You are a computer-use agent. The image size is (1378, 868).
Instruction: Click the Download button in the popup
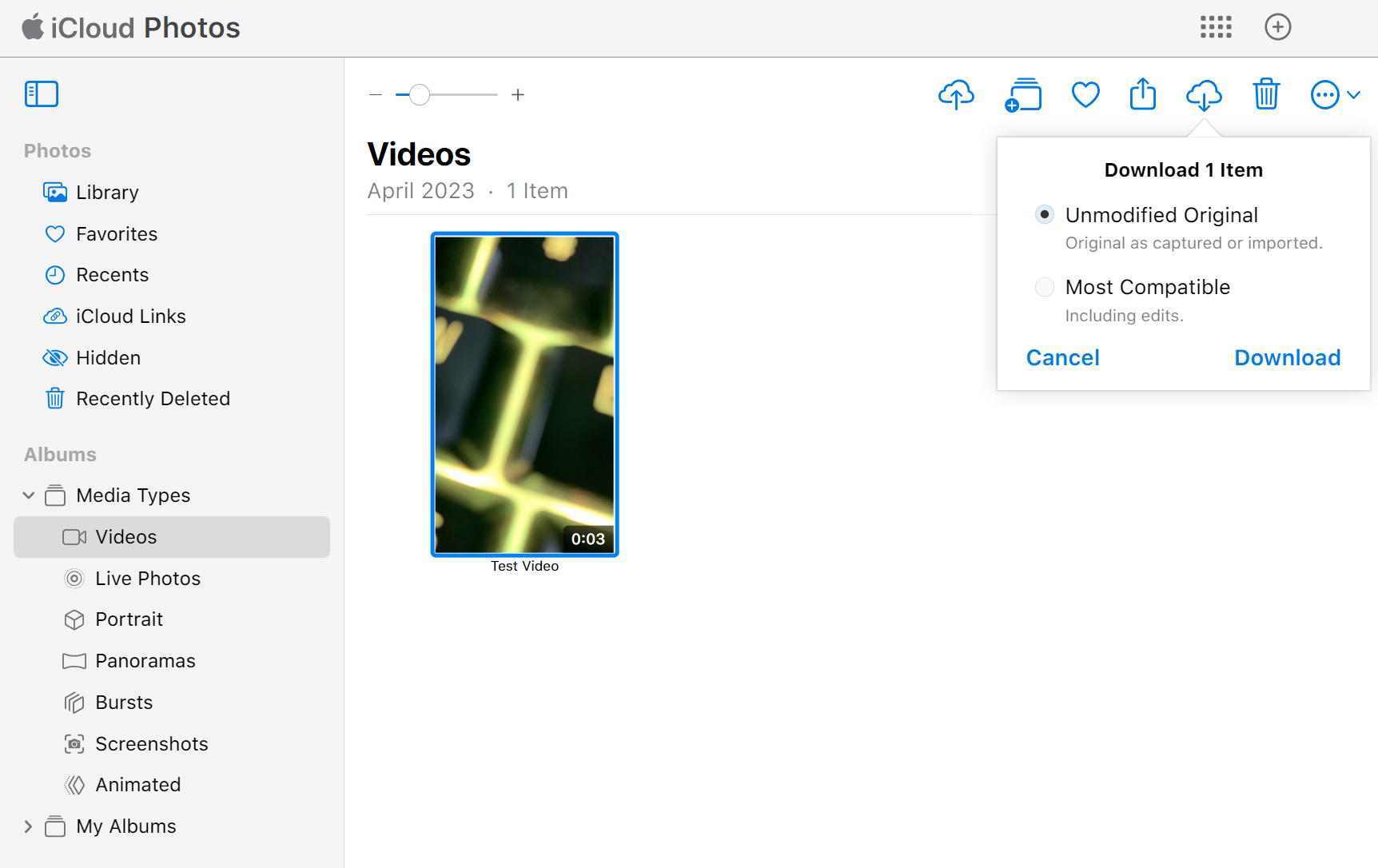click(1287, 357)
